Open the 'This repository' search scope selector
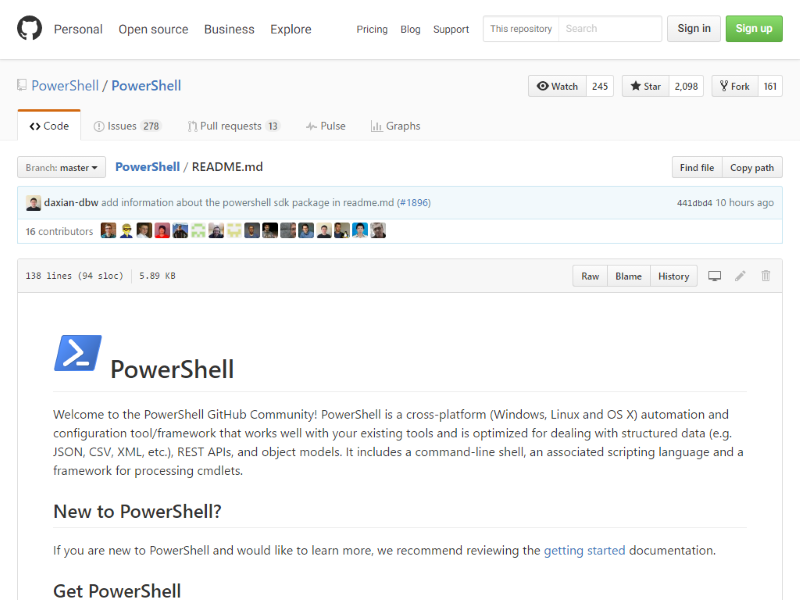The height and width of the screenshot is (600, 800). pos(520,29)
